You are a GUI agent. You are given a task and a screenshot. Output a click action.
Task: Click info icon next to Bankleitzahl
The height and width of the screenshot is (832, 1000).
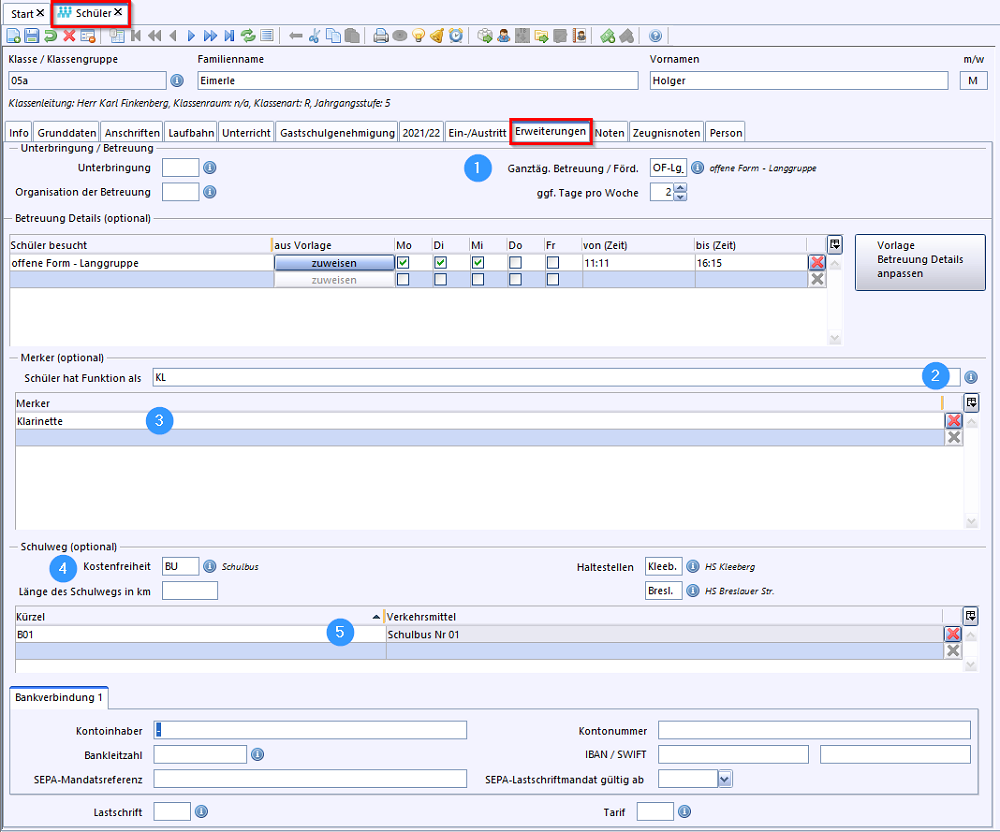[257, 754]
